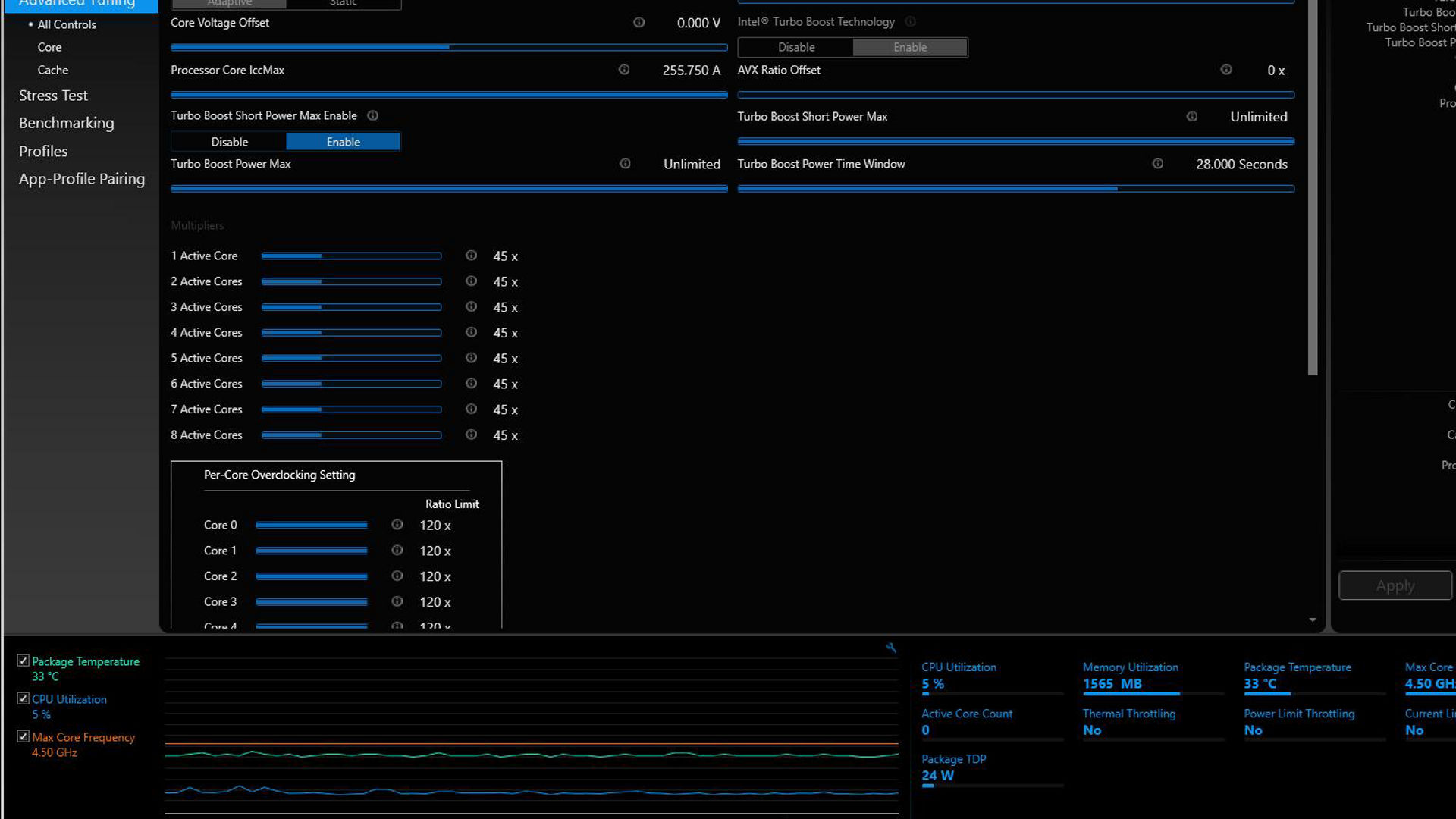Open info icon for 2 Active Cores multiplier
This screenshot has width=1456, height=819.
pos(471,281)
